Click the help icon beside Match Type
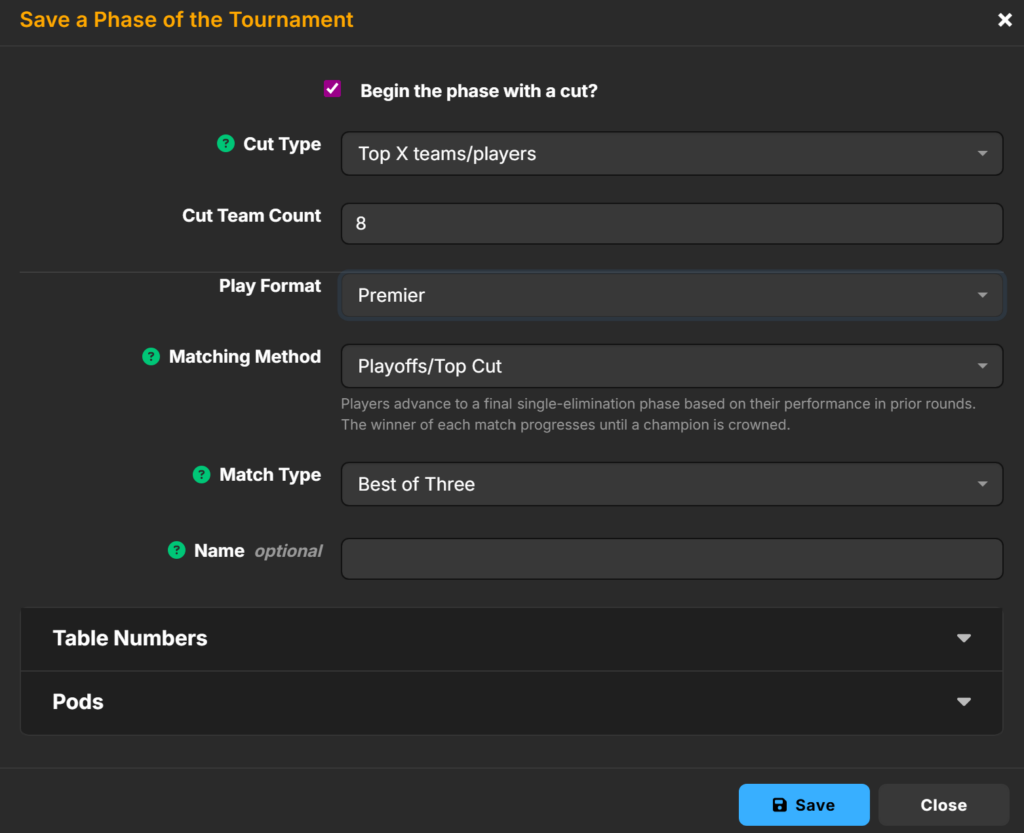 [x=202, y=475]
